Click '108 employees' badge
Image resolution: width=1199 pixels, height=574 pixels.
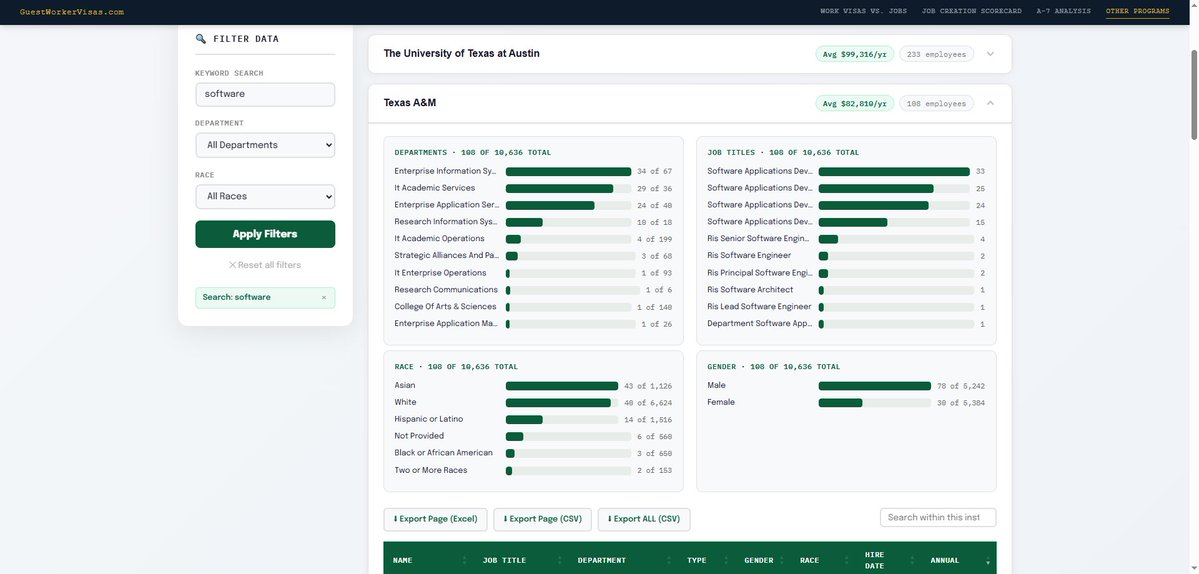pyautogui.click(x=936, y=103)
